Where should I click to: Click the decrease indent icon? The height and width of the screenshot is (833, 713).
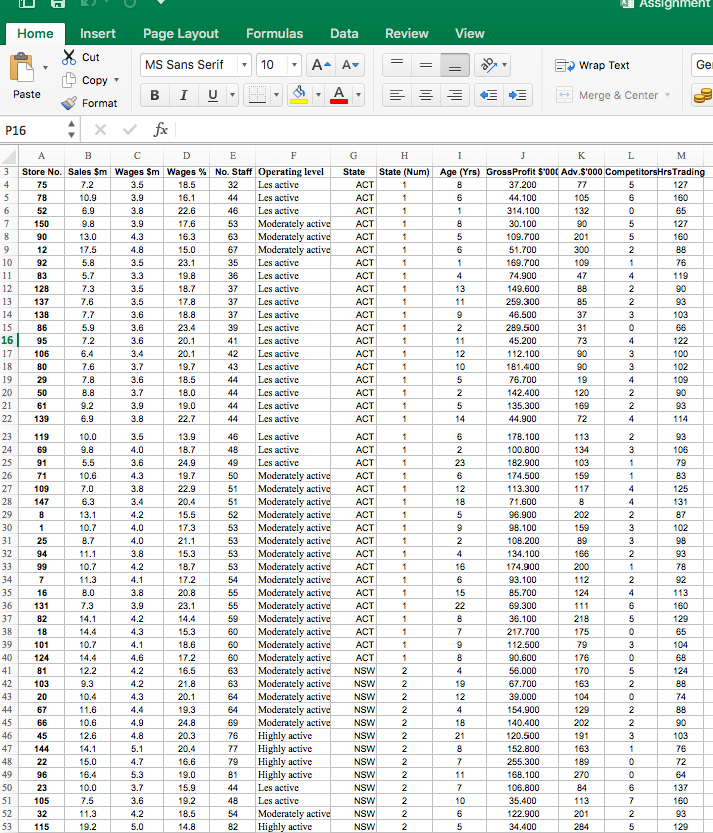[x=489, y=95]
